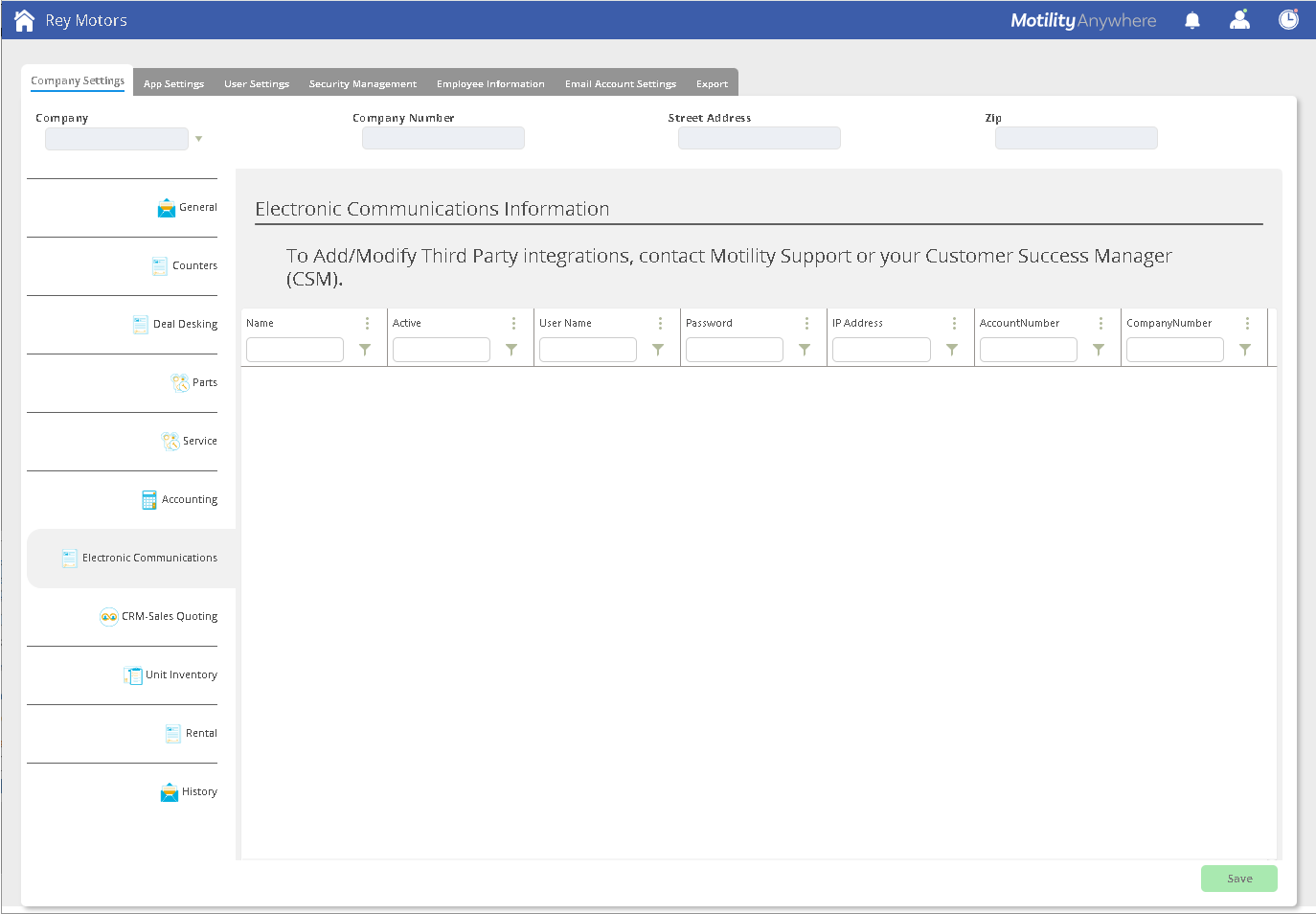Click the Unit Inventory clipboard icon
The image size is (1316, 914).
point(133,675)
